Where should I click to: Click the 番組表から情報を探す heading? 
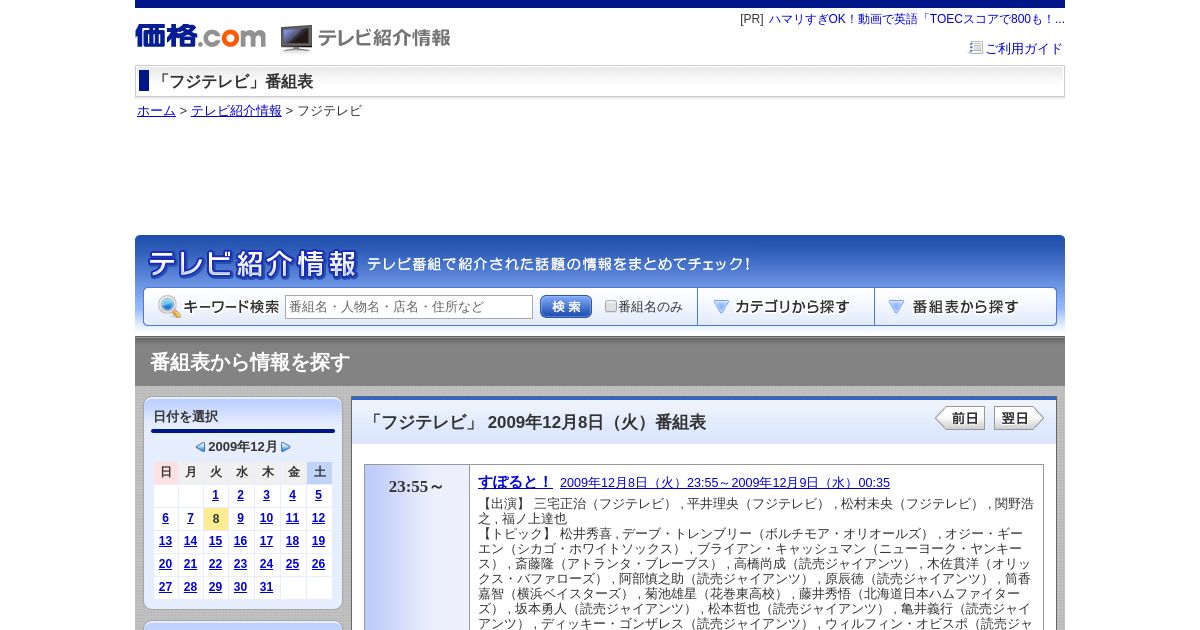coord(250,362)
